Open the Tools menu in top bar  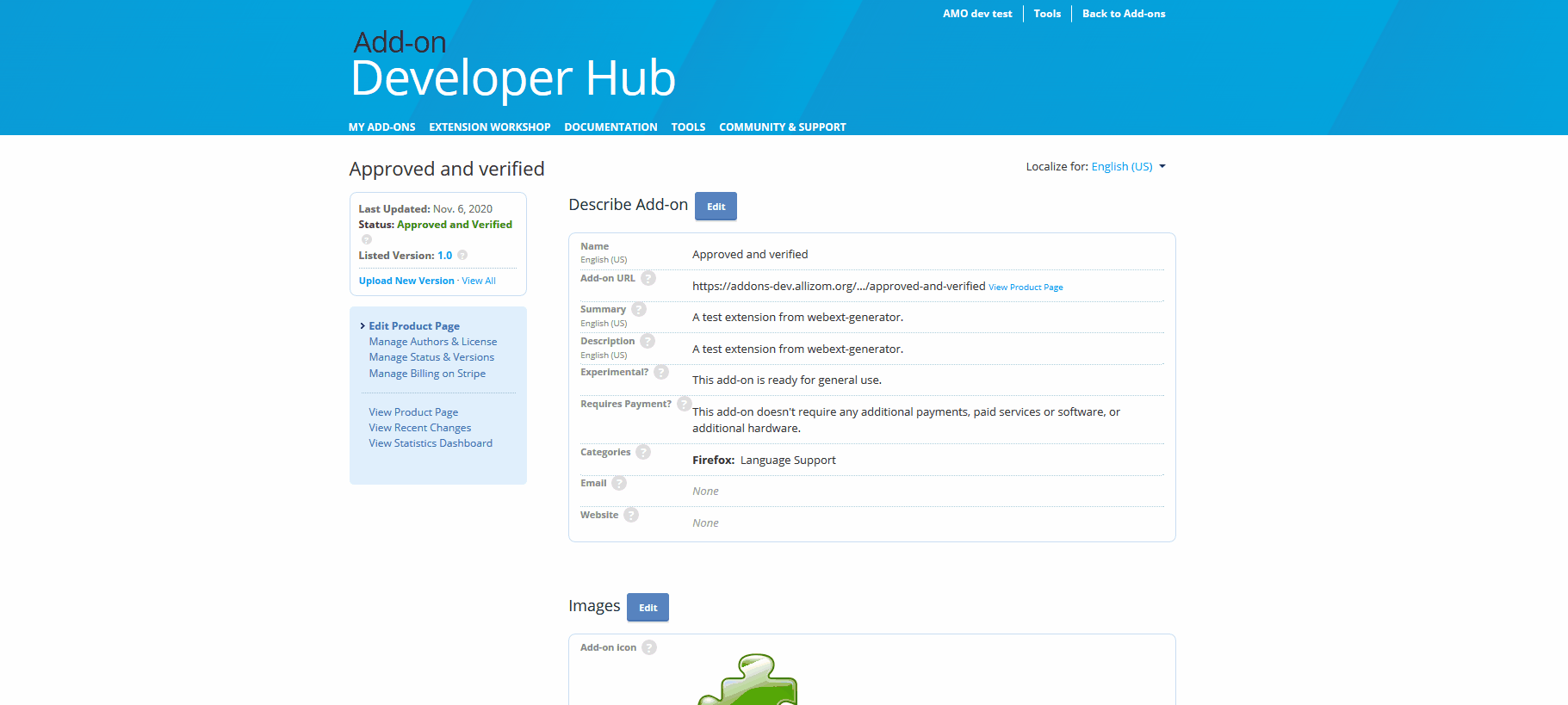[1047, 14]
